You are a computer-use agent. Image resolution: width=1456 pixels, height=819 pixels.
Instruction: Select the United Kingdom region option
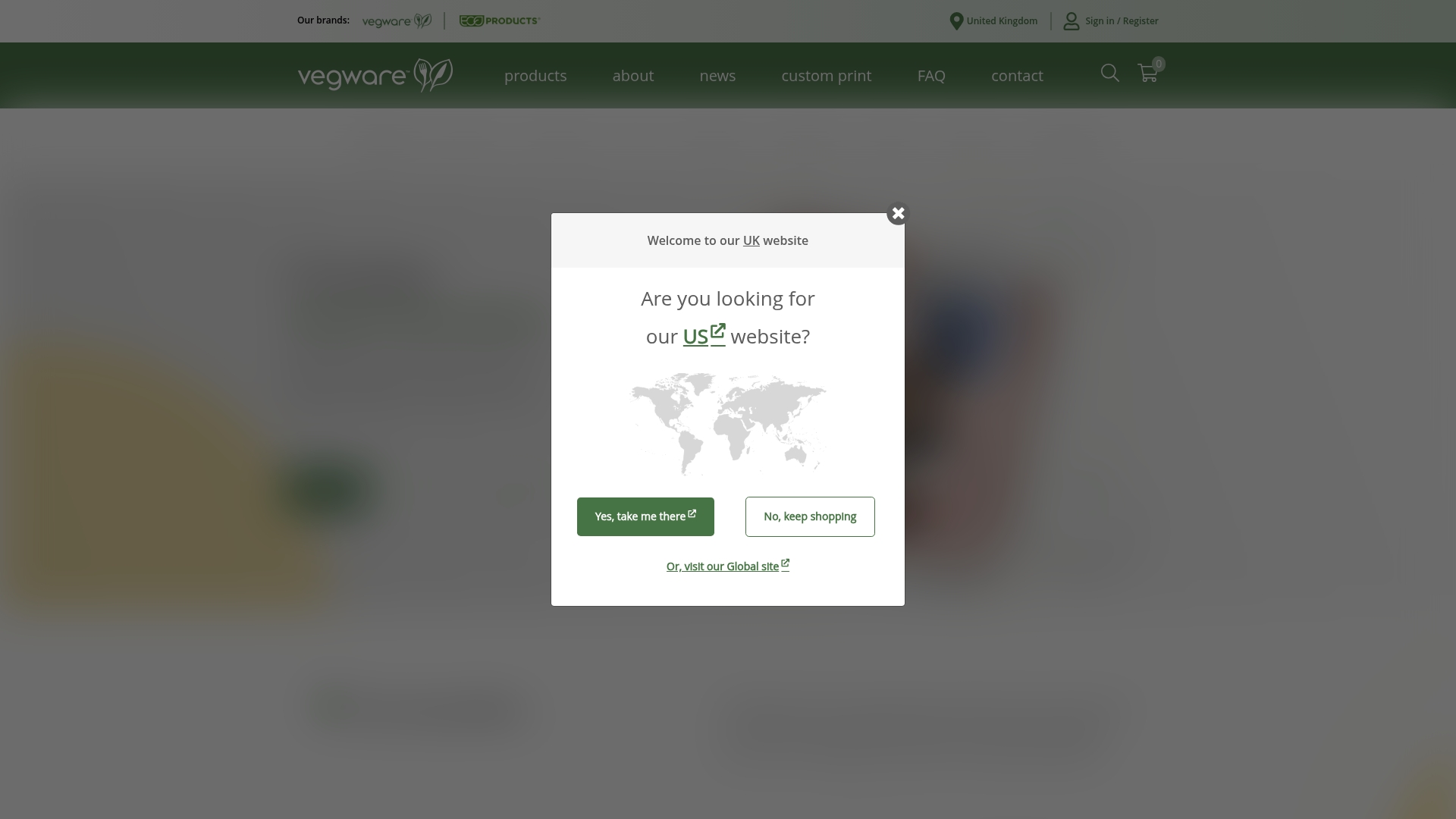coord(1002,20)
